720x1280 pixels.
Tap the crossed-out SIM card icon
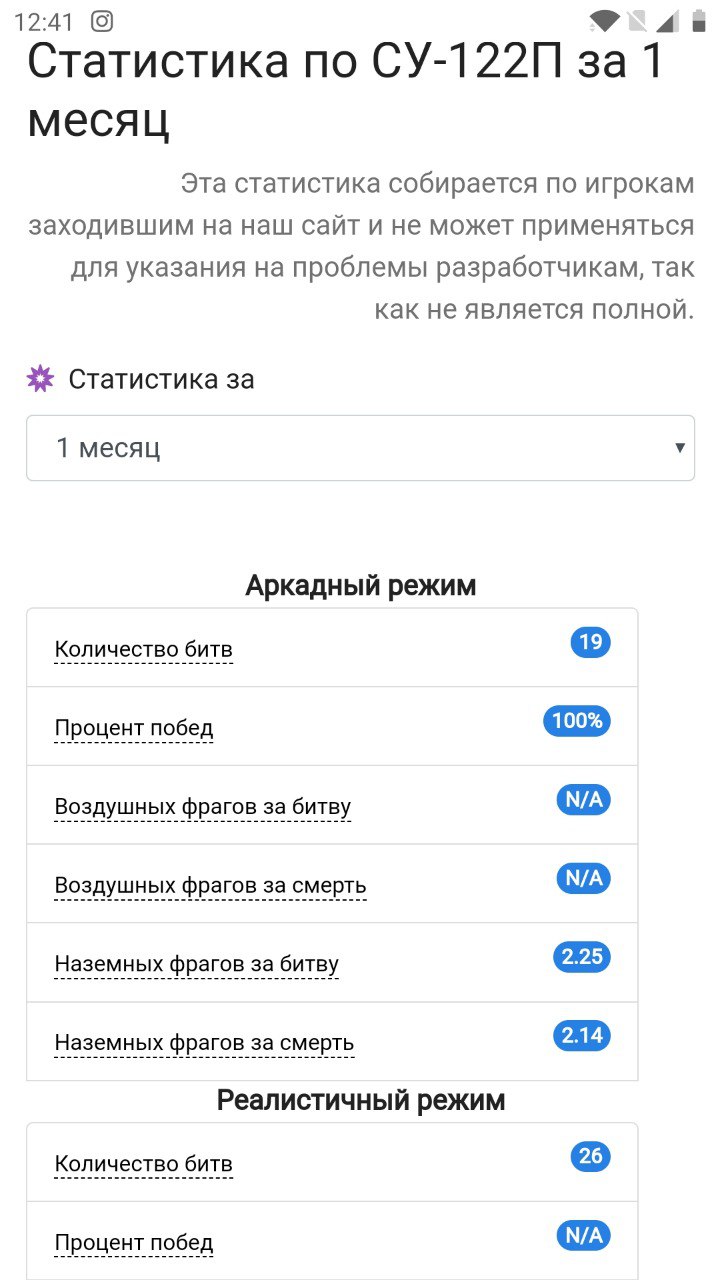click(636, 21)
